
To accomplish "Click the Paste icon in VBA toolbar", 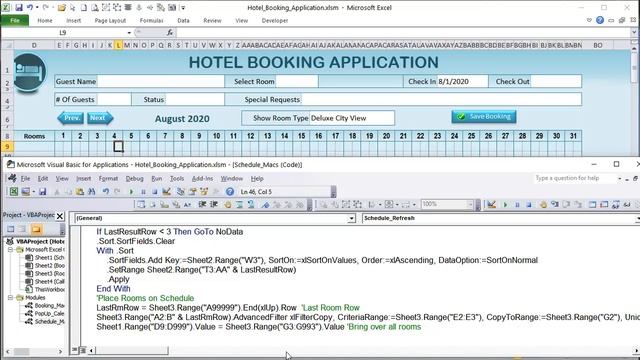I will click(x=80, y=191).
